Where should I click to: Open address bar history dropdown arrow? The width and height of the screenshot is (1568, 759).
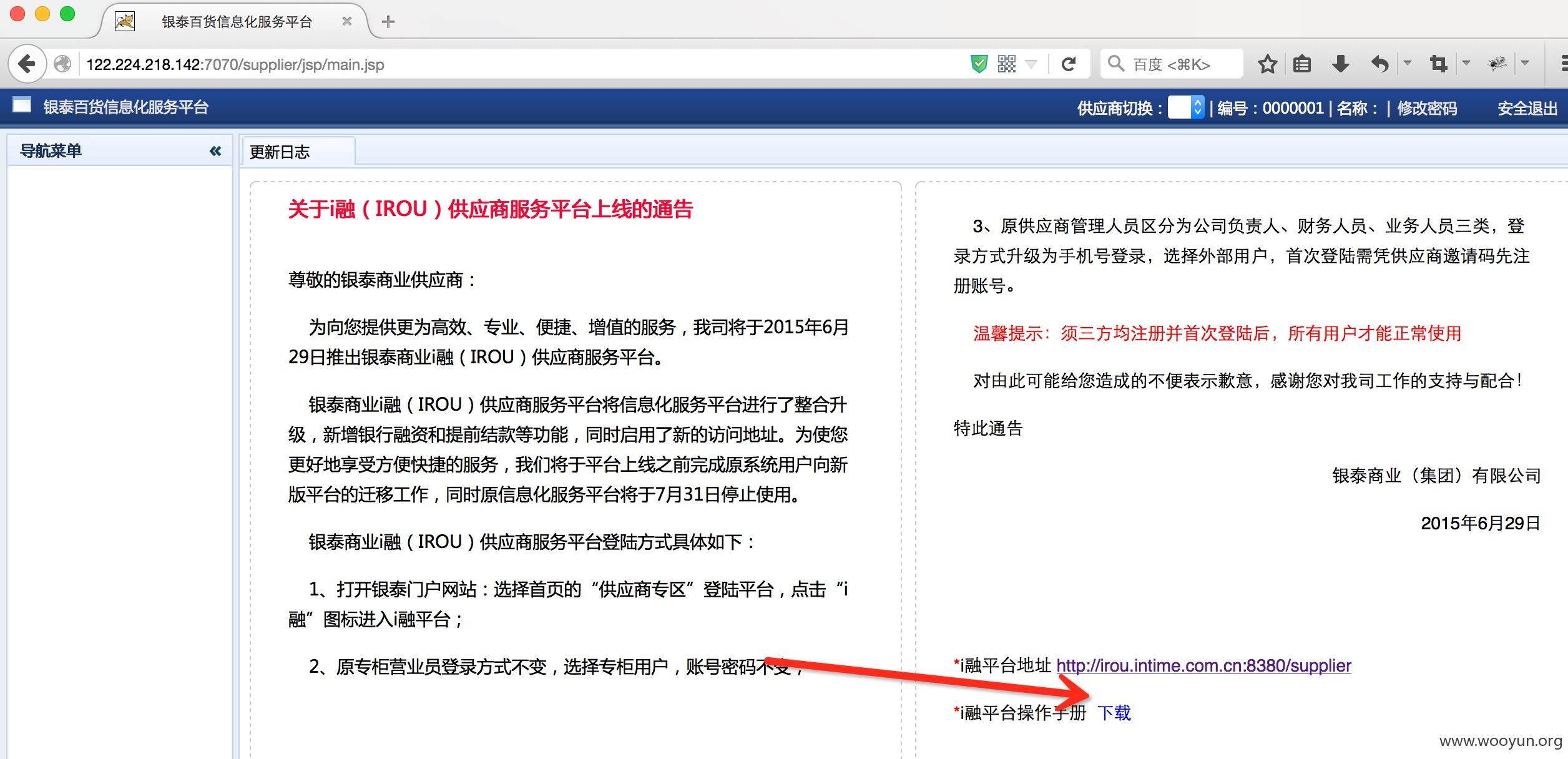1031,64
